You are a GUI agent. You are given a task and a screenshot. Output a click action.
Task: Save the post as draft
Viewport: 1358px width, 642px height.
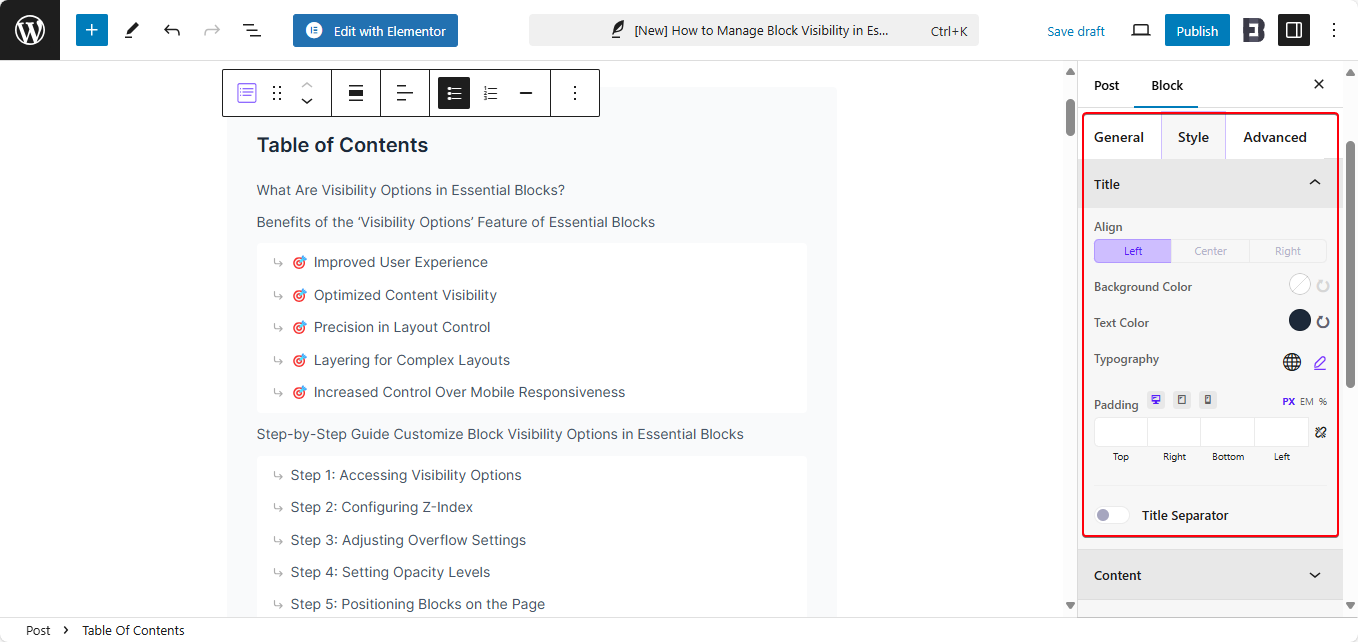pos(1075,31)
